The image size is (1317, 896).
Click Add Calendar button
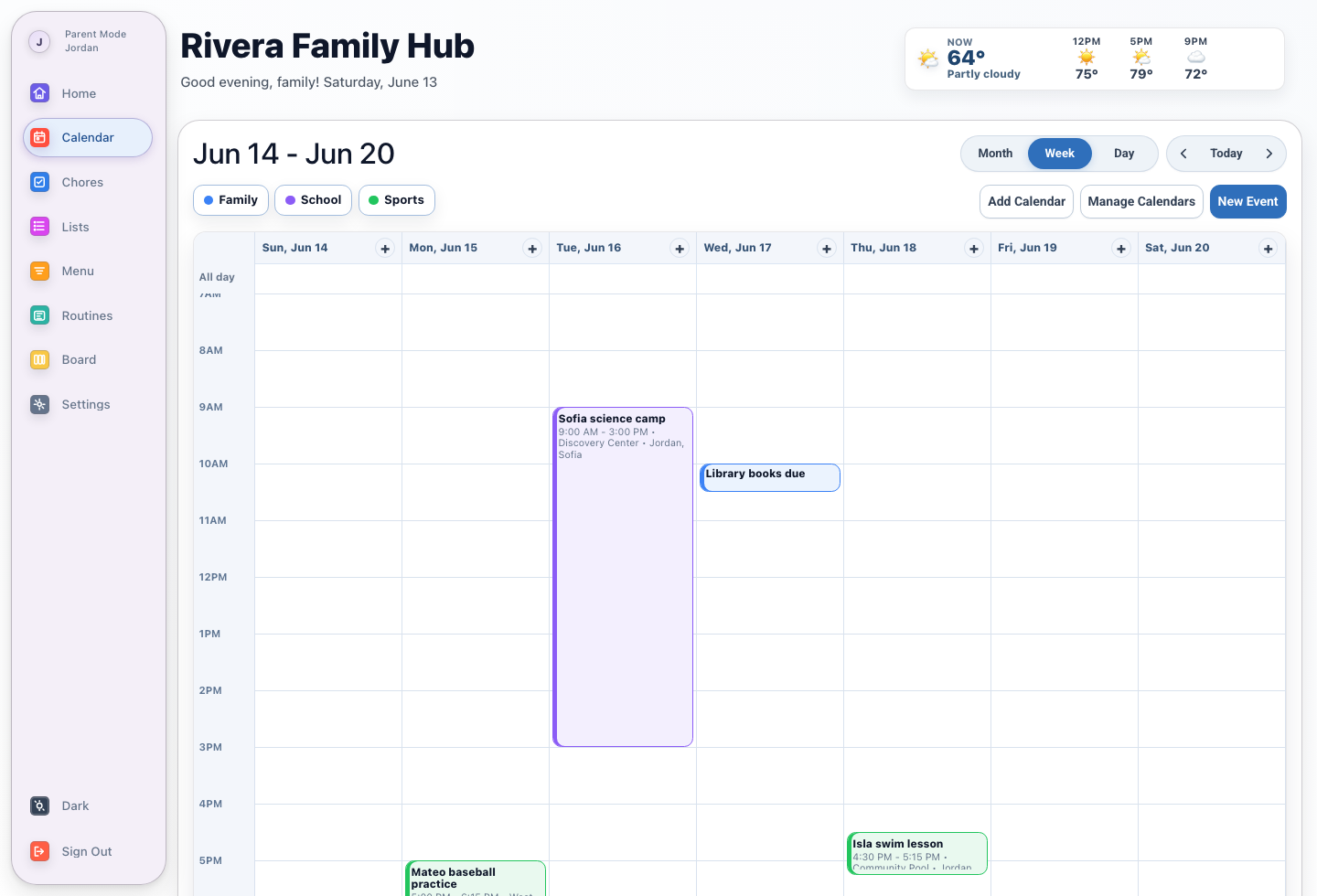[1026, 201]
